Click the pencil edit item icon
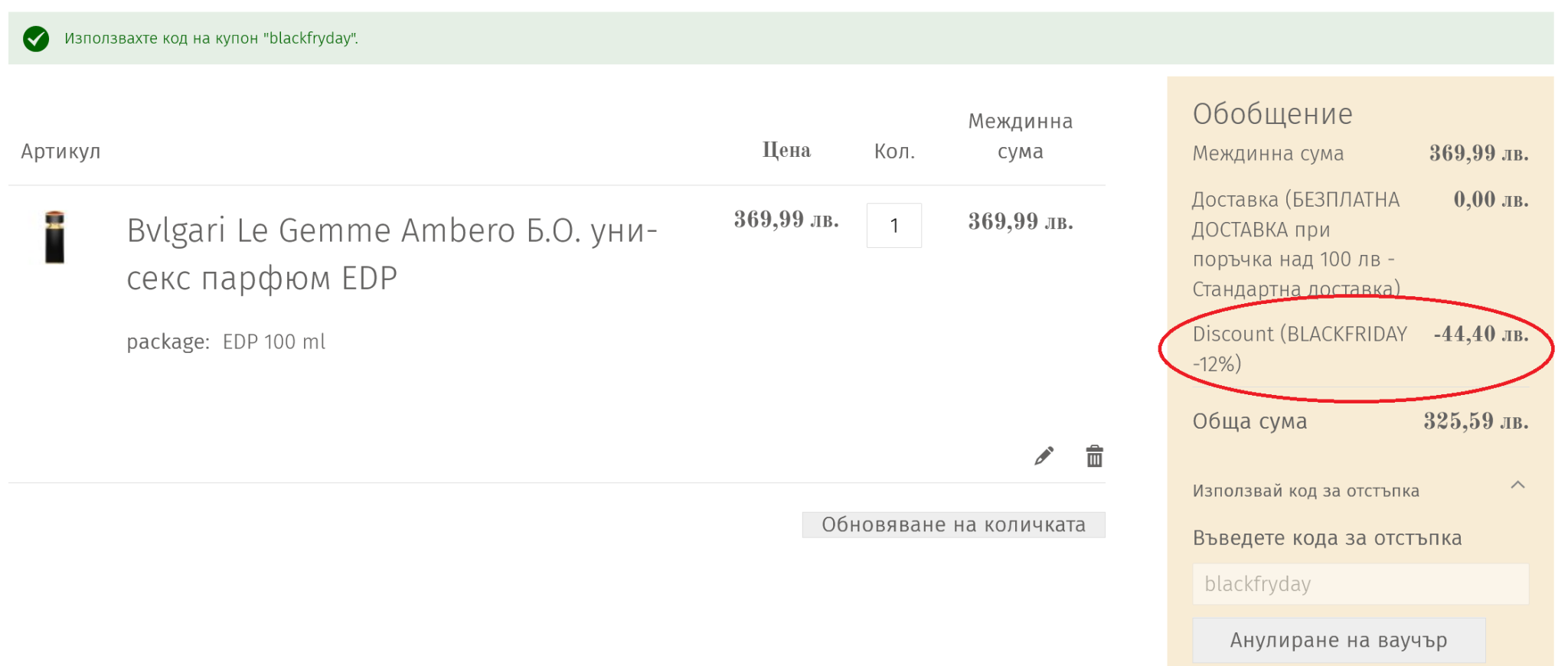 1044,456
